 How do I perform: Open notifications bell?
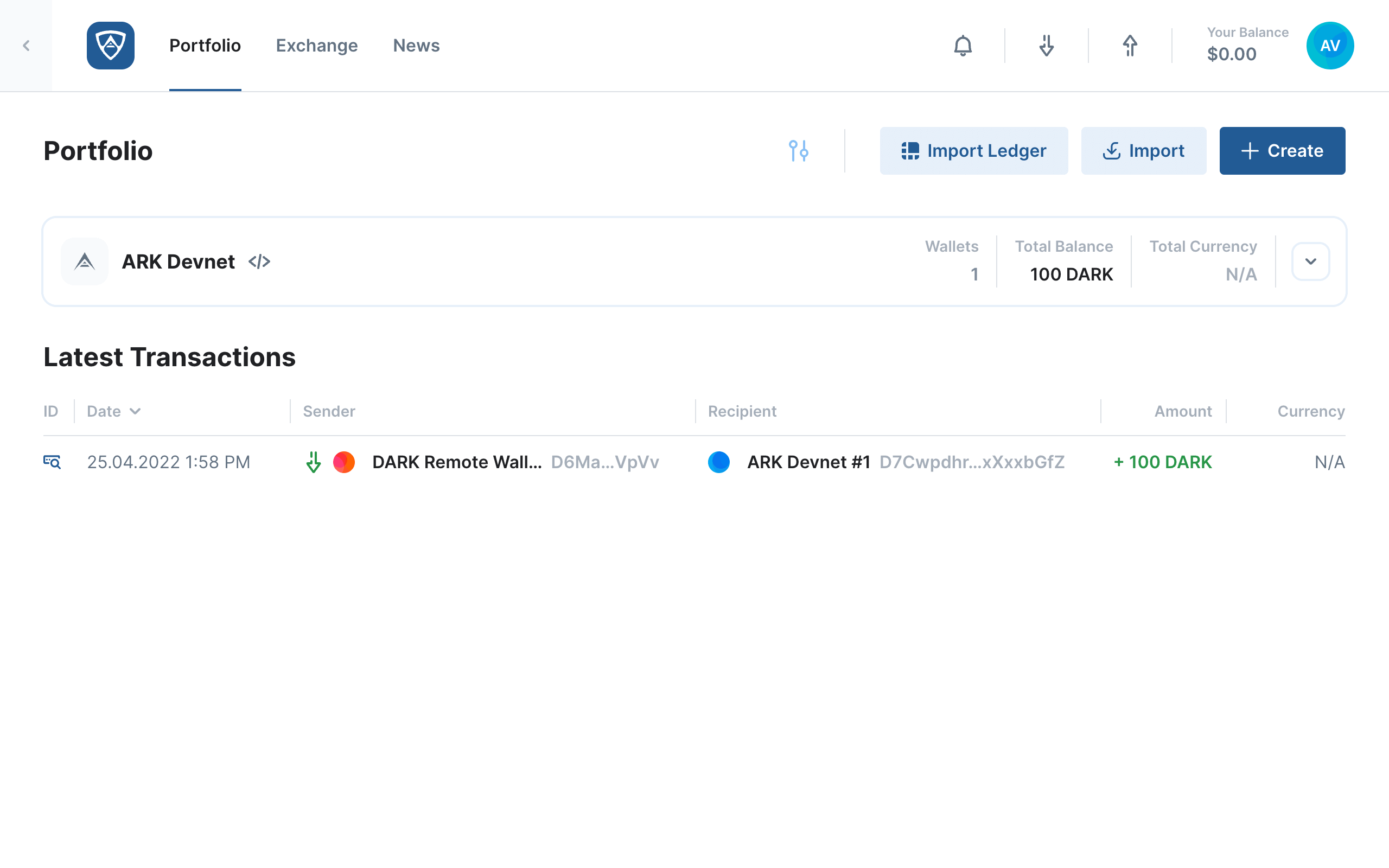point(963,46)
